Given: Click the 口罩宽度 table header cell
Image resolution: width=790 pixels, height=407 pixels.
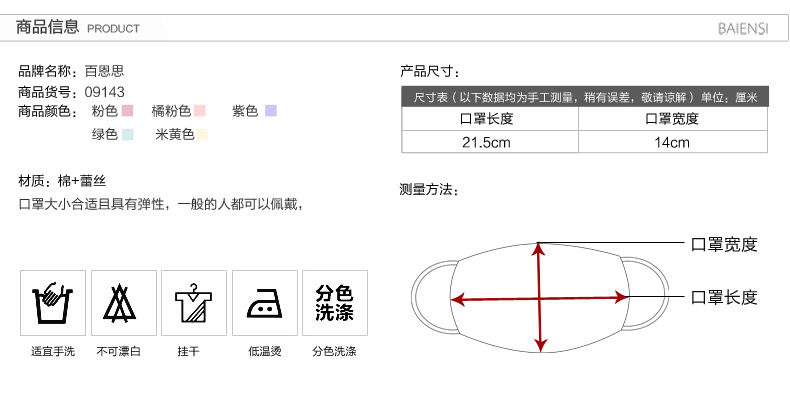Looking at the screenshot, I should tap(673, 119).
